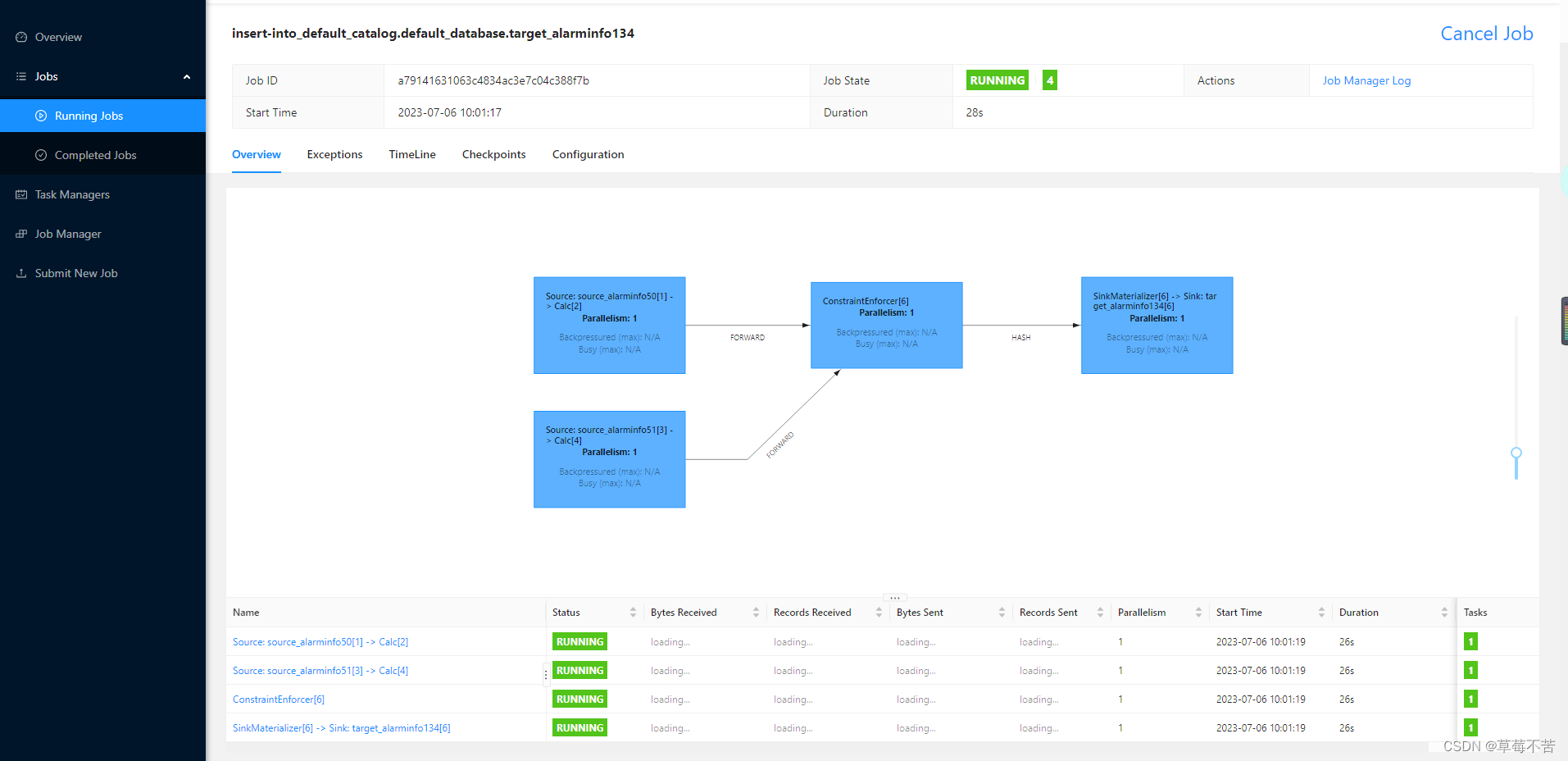This screenshot has width=1568, height=761.
Task: Switch to the Checkpoints tab
Action: pyautogui.click(x=493, y=154)
